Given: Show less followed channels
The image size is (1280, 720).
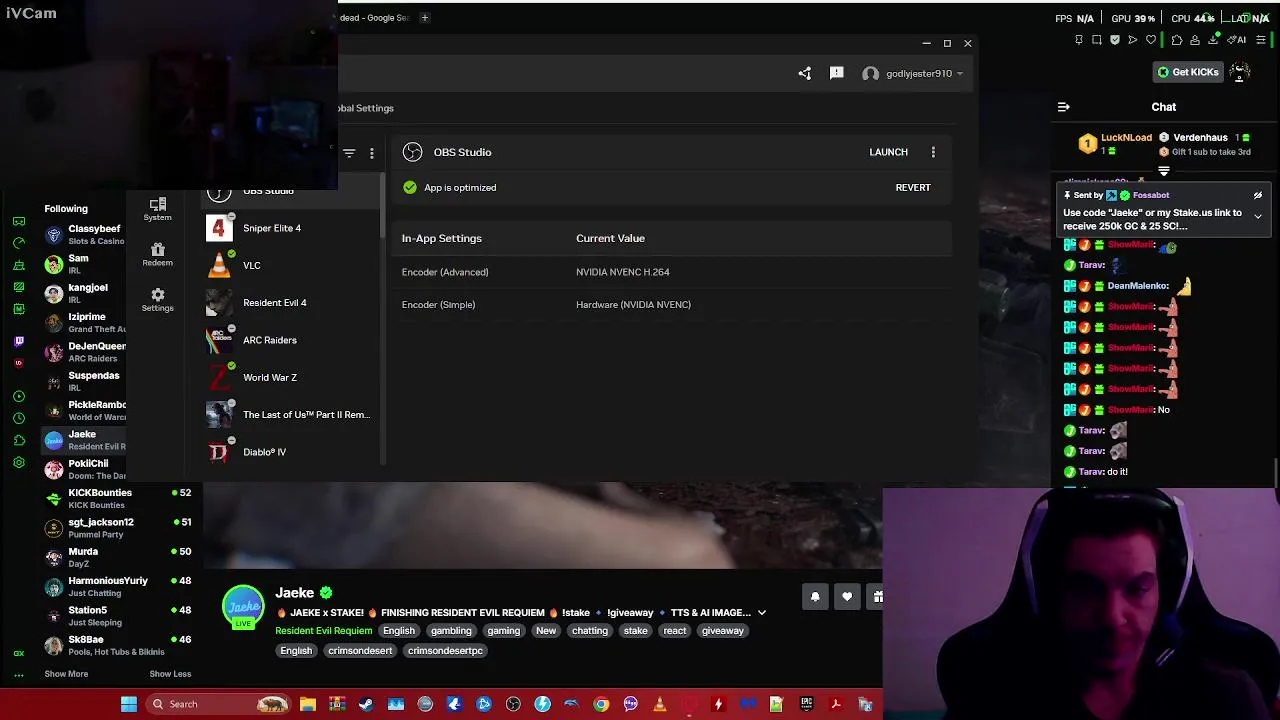Looking at the screenshot, I should click(x=170, y=674).
